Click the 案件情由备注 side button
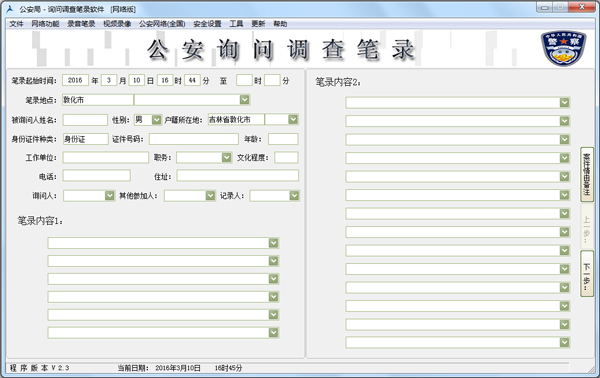The width and height of the screenshot is (600, 378). tap(587, 174)
